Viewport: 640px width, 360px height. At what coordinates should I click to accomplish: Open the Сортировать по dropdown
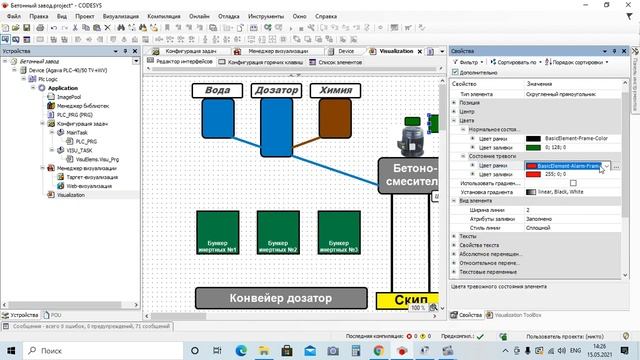(x=516, y=62)
